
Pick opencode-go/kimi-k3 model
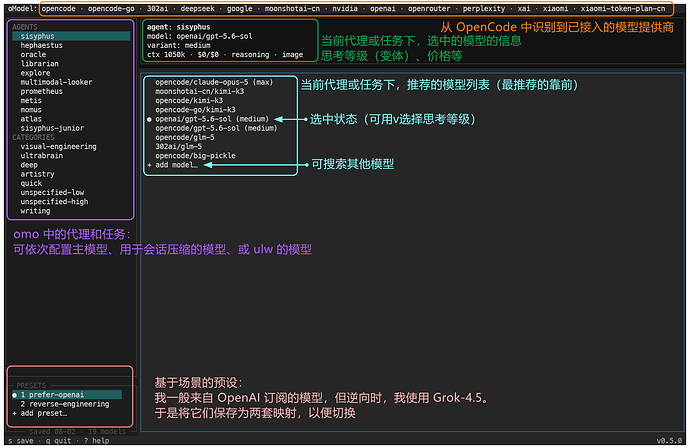pyautogui.click(x=195, y=110)
